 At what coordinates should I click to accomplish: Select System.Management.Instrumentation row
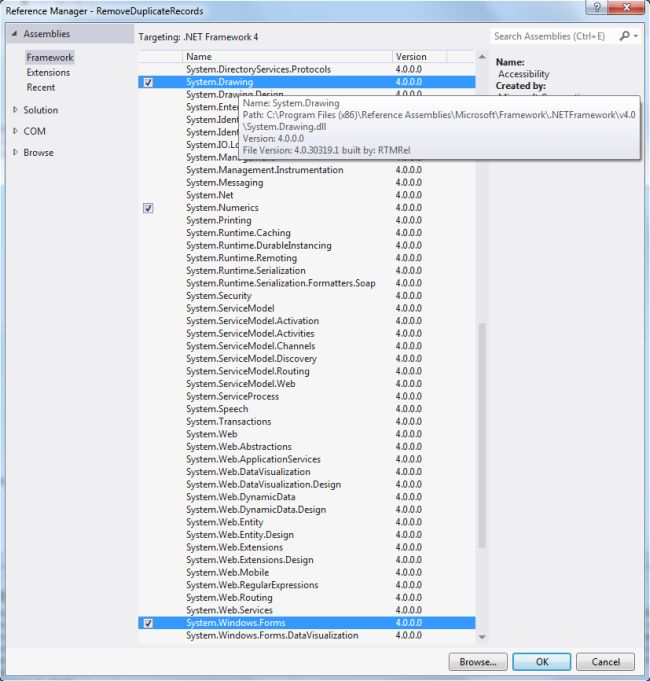tap(307, 170)
